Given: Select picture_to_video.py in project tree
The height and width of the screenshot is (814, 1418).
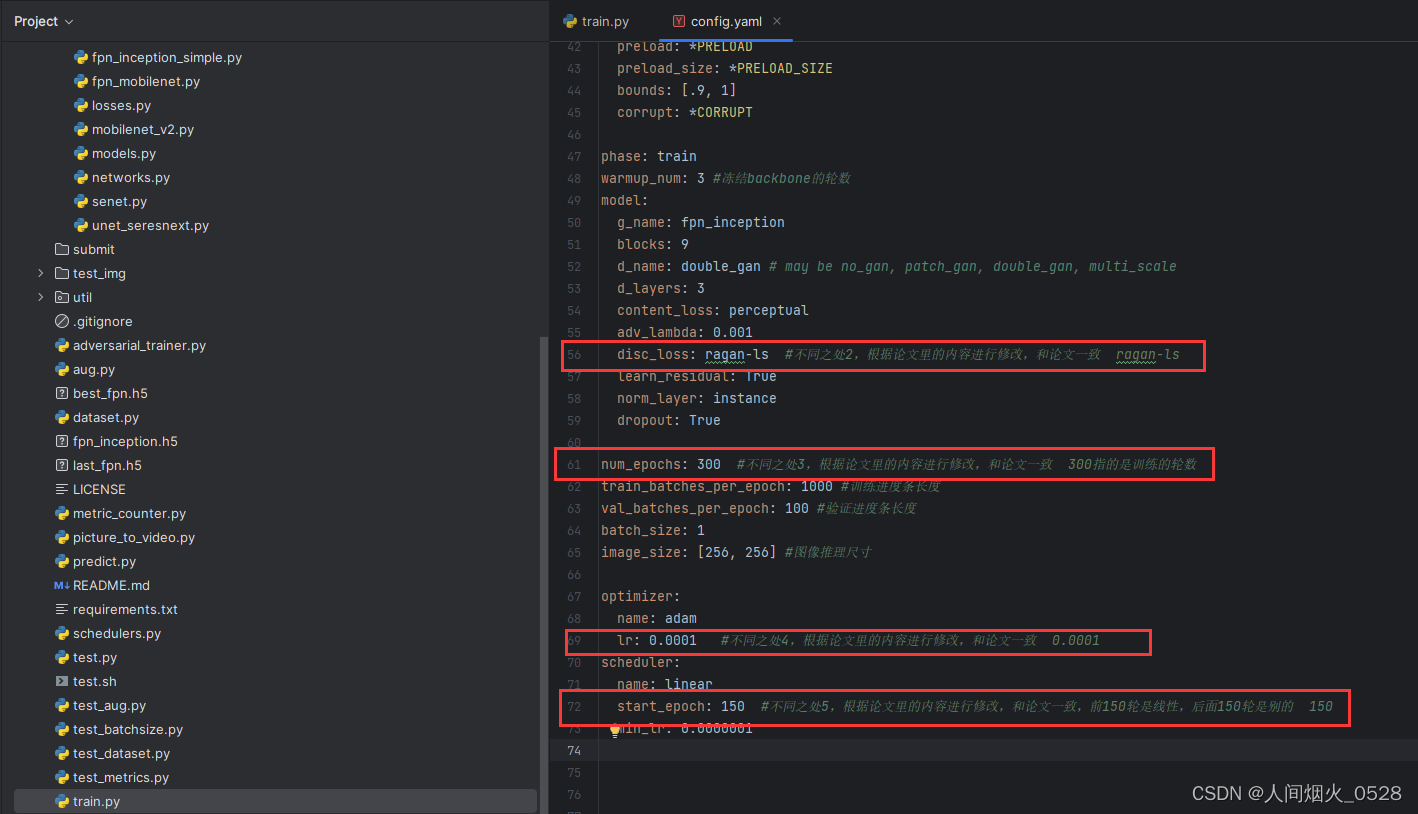Looking at the screenshot, I should [134, 537].
